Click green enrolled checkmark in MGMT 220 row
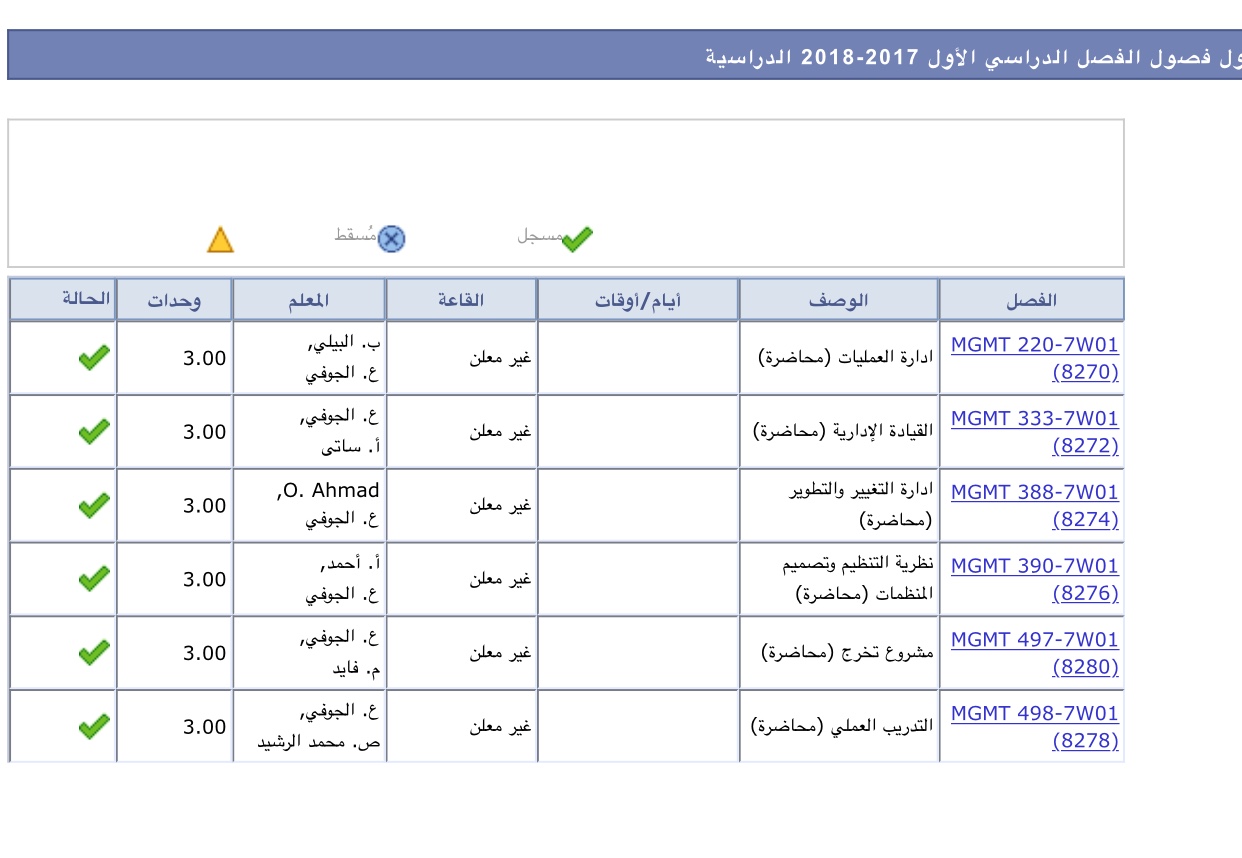The image size is (1242, 858). click(x=93, y=358)
